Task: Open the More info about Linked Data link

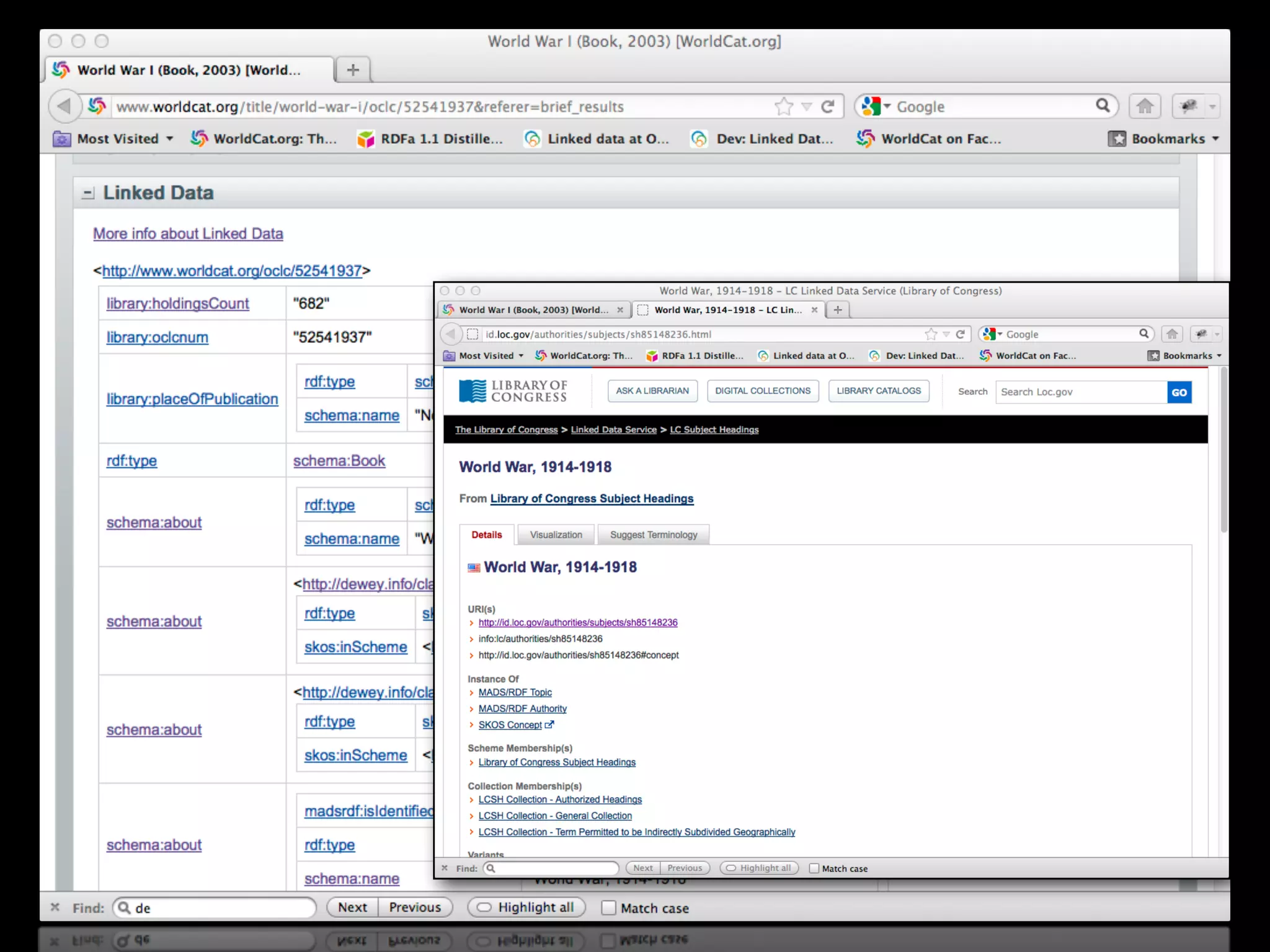Action: [188, 234]
